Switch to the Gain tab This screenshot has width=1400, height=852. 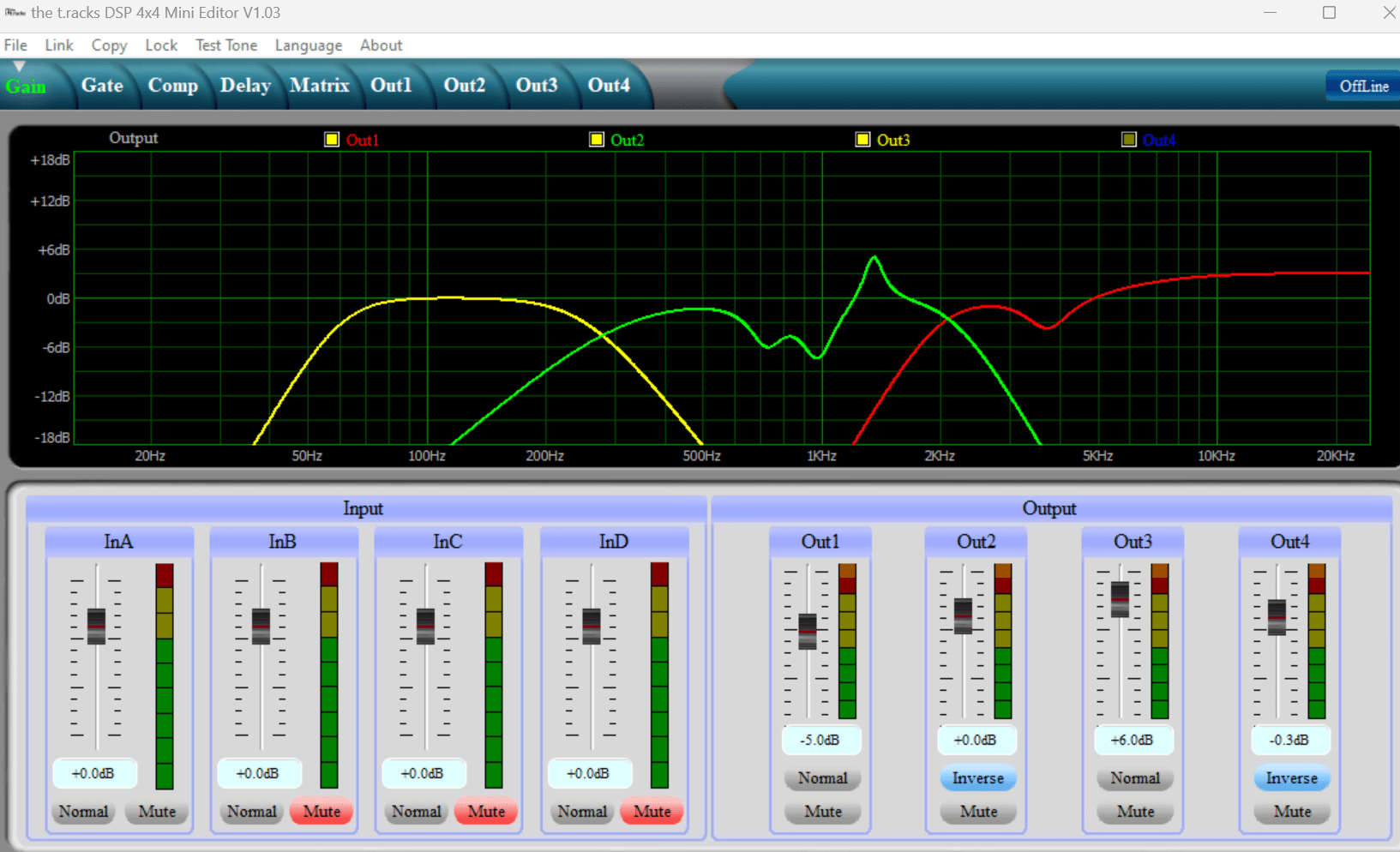[26, 86]
